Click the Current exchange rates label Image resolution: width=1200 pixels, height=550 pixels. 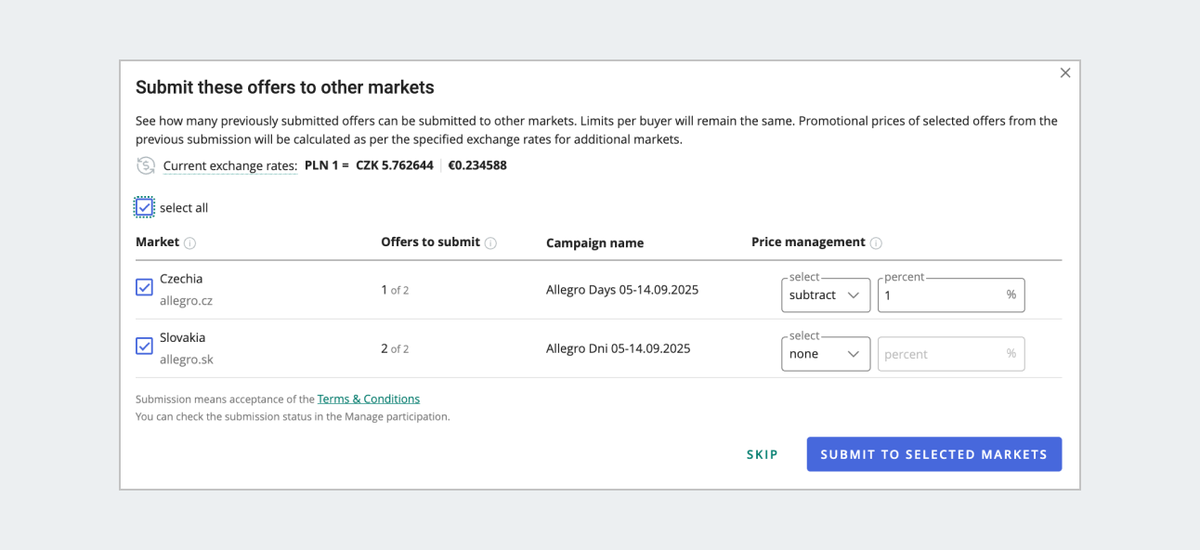point(230,166)
